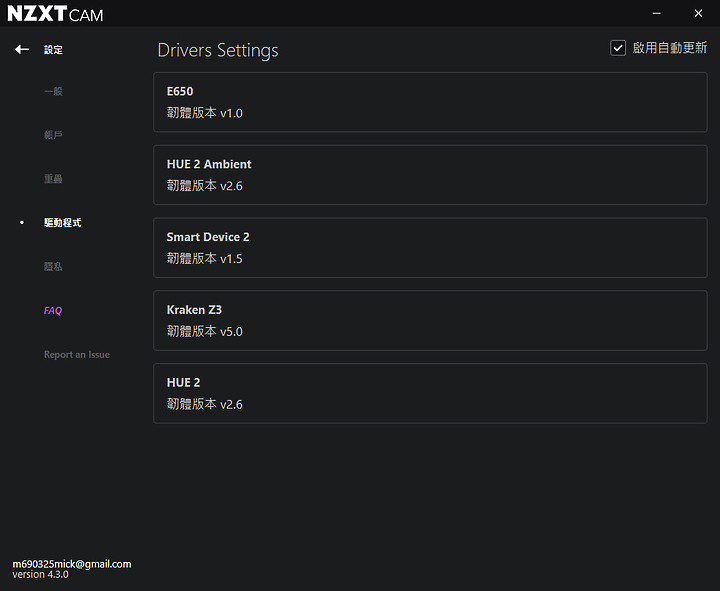
Task: Click the Drivers Settings heading
Action: pos(218,50)
